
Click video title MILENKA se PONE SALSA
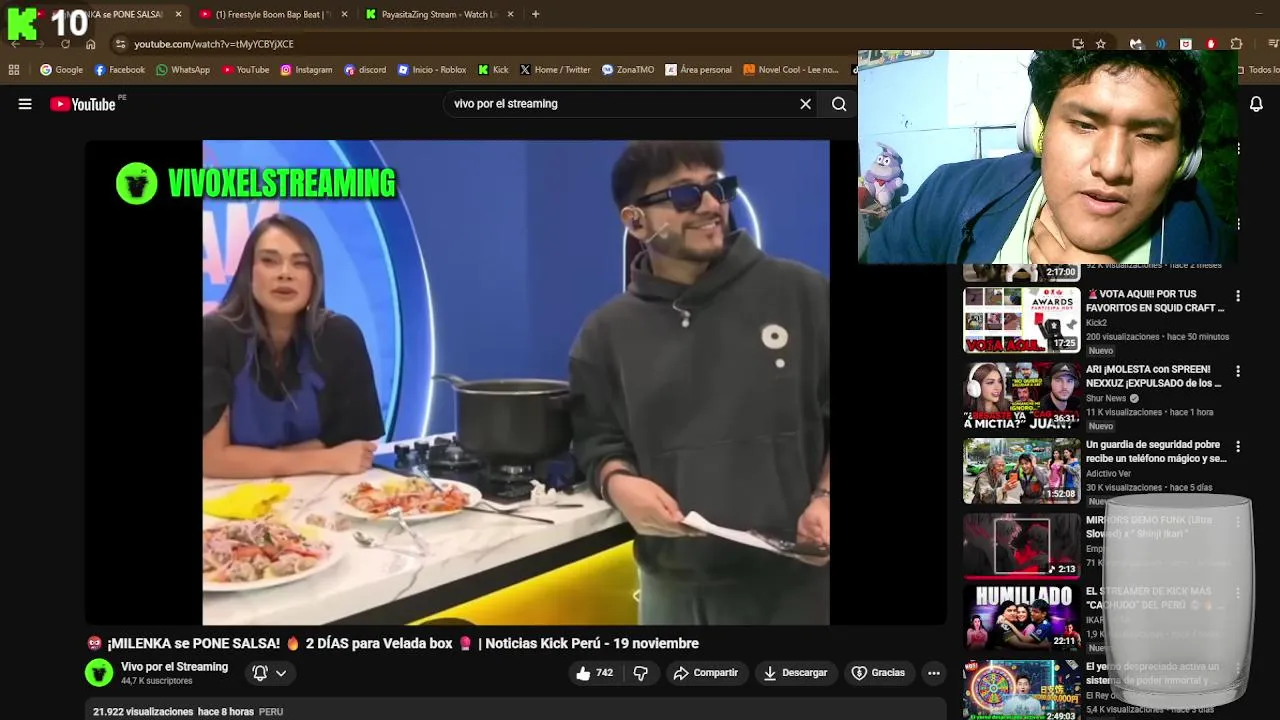point(393,644)
